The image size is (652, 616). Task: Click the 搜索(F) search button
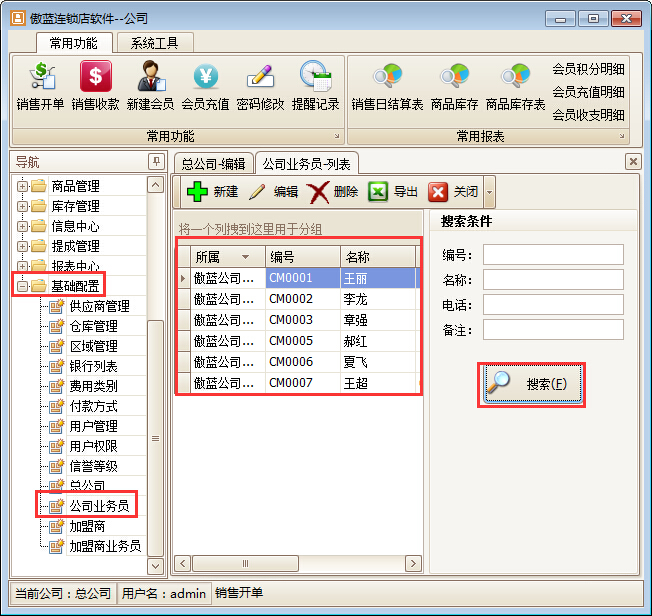(531, 384)
